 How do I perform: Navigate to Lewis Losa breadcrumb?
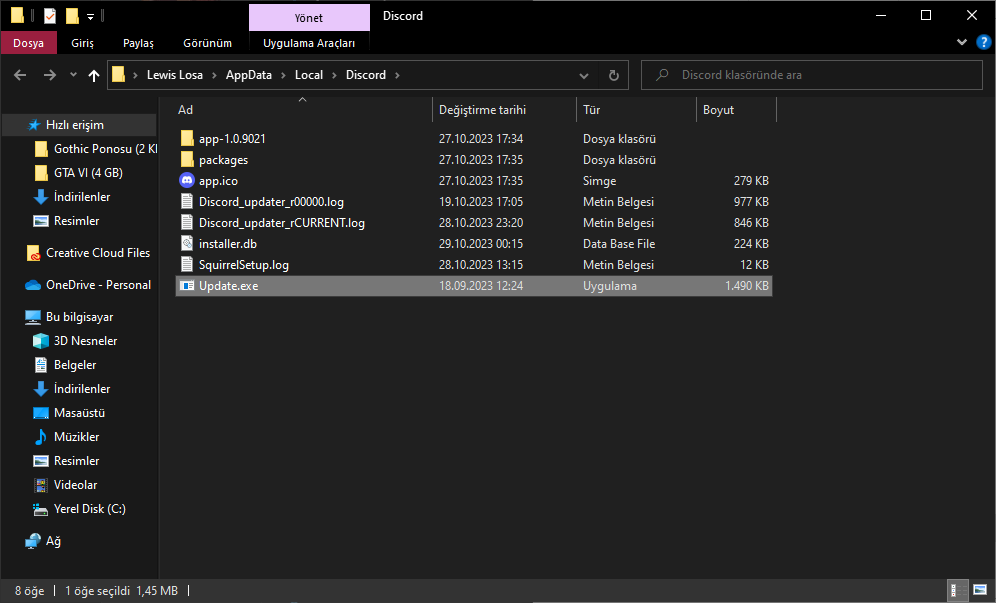point(175,75)
